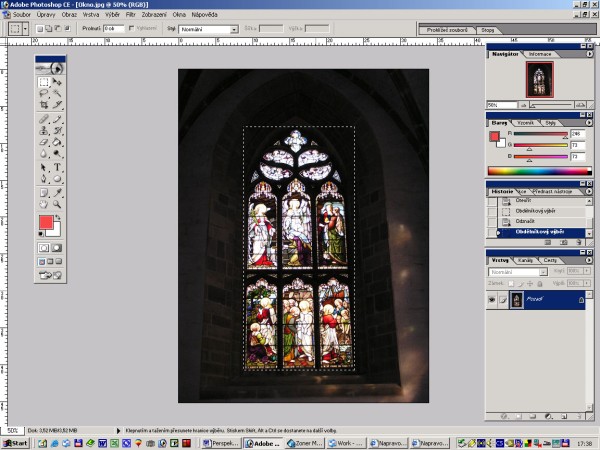
Task: Activate the Hand tool
Action: [x=44, y=203]
